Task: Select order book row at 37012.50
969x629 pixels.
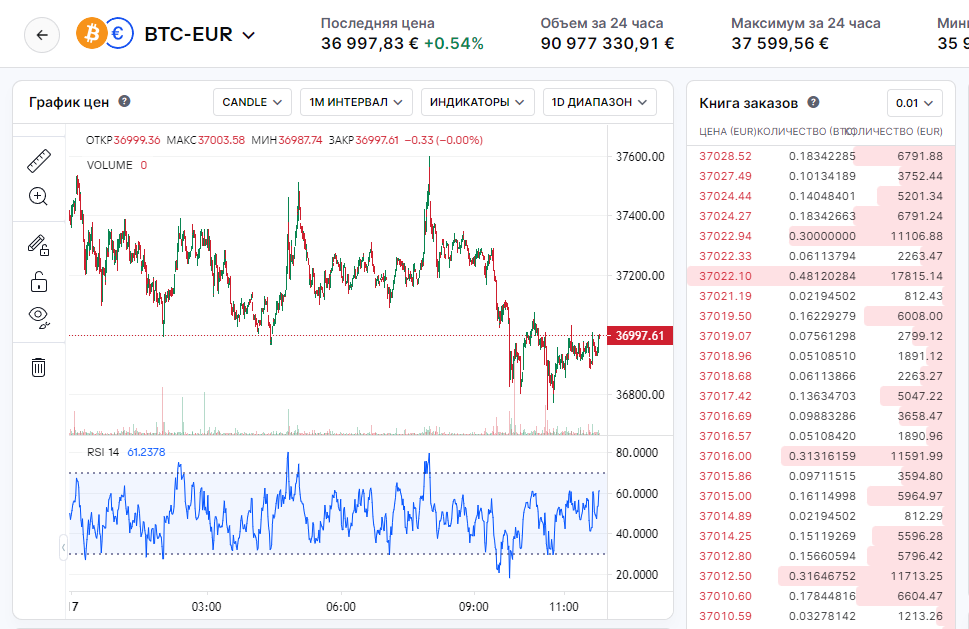Action: pos(821,576)
